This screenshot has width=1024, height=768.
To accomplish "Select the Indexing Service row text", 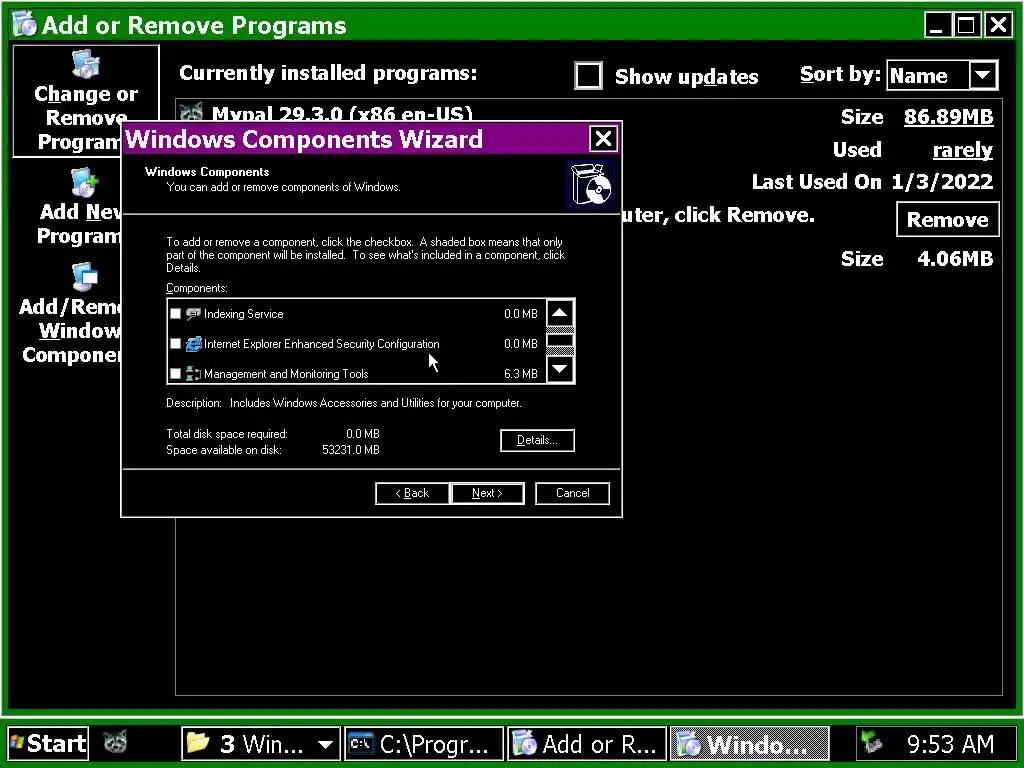I will coord(243,314).
